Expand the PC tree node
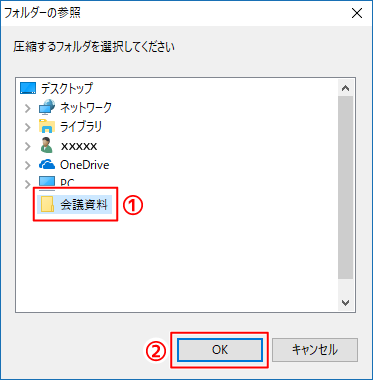The width and height of the screenshot is (373, 380). [28, 184]
